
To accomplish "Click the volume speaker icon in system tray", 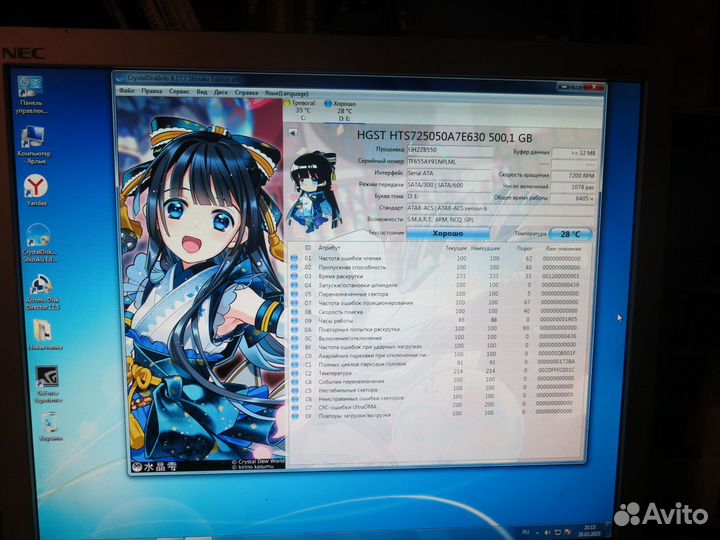I will point(547,532).
